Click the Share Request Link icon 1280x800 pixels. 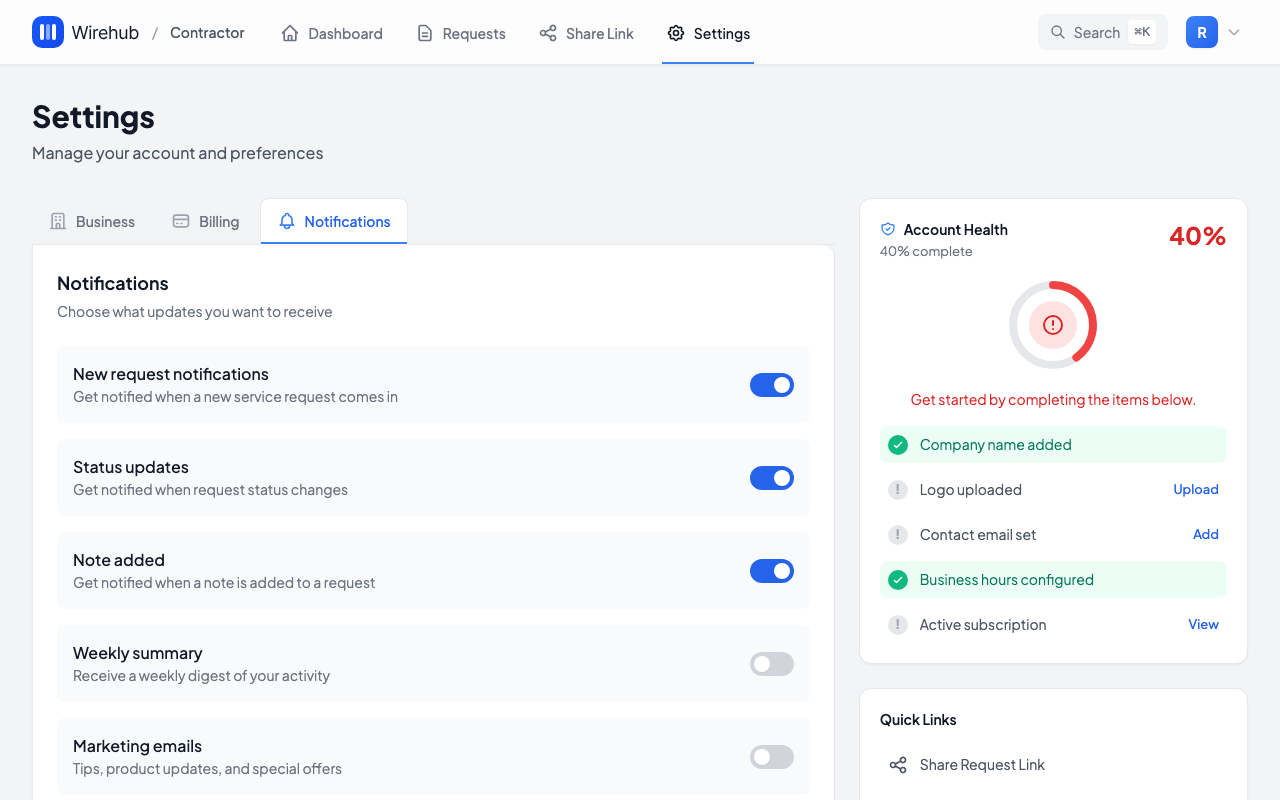coord(897,765)
